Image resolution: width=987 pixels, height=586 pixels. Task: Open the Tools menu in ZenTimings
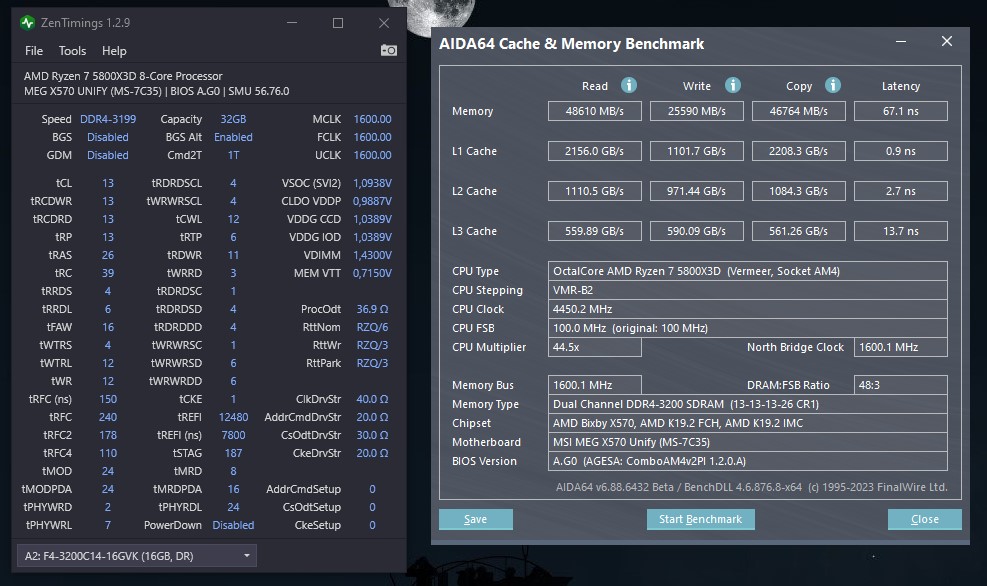(72, 51)
